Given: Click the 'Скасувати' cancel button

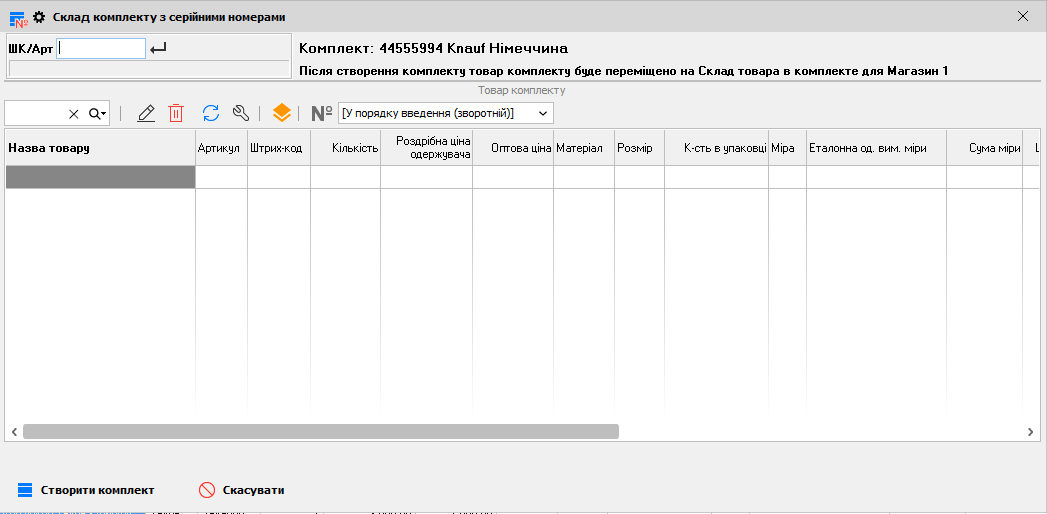Looking at the screenshot, I should pos(242,490).
